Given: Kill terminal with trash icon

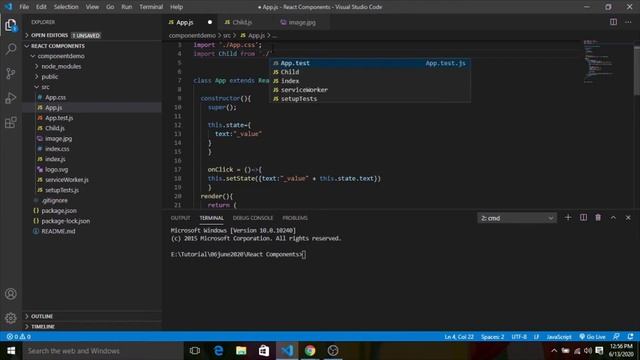Looking at the screenshot, I should (x=598, y=218).
